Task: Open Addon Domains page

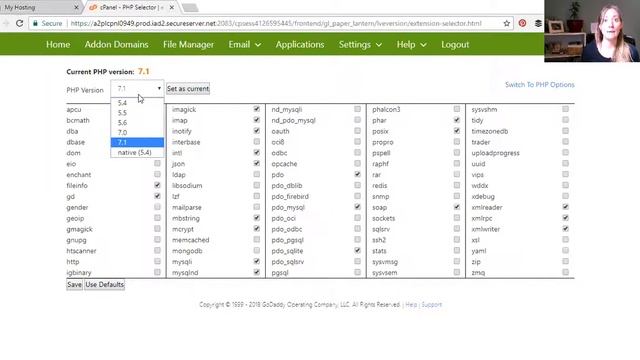Action: click(x=116, y=44)
